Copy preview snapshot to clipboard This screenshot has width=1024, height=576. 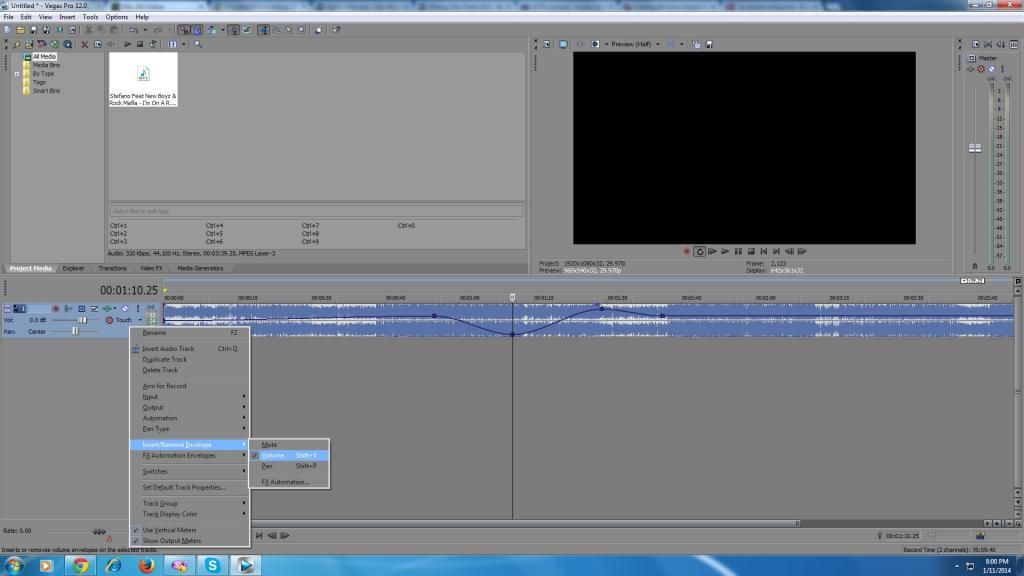click(696, 44)
